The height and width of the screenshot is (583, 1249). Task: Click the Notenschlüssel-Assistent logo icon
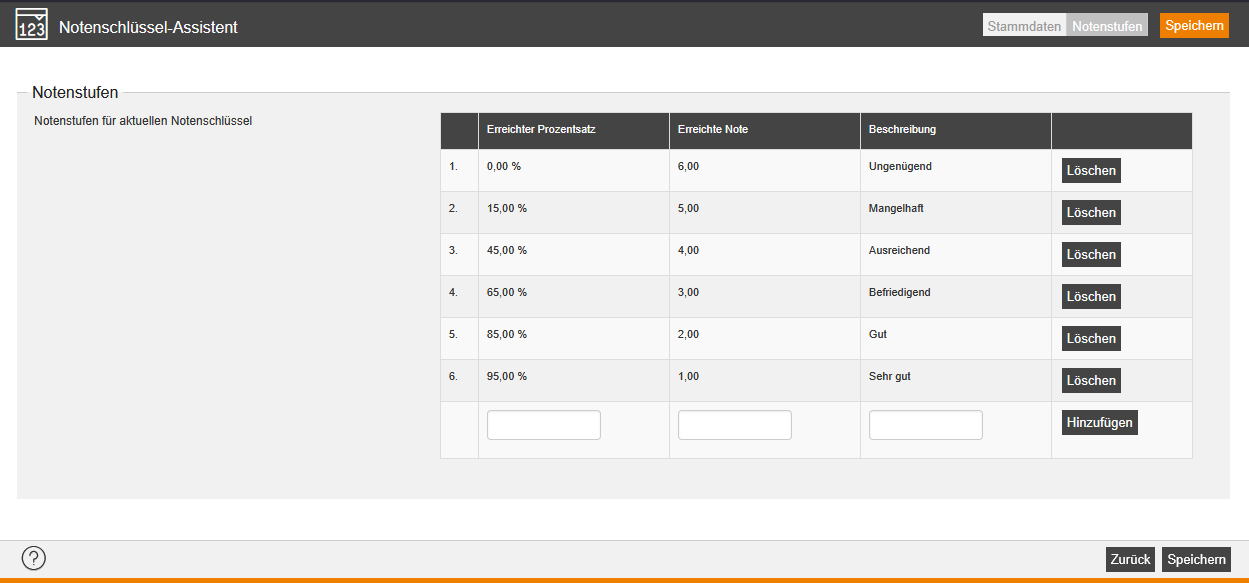[32, 24]
